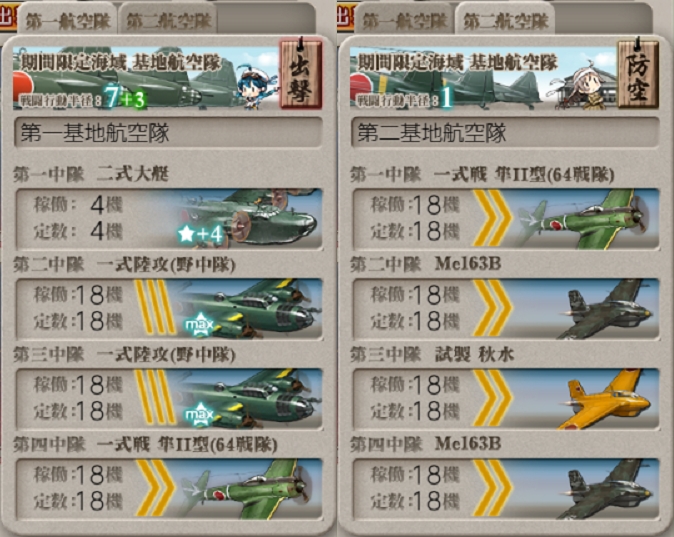Click proficiency stripes on third squadron bomber
The width and height of the screenshot is (674, 537).
click(155, 398)
